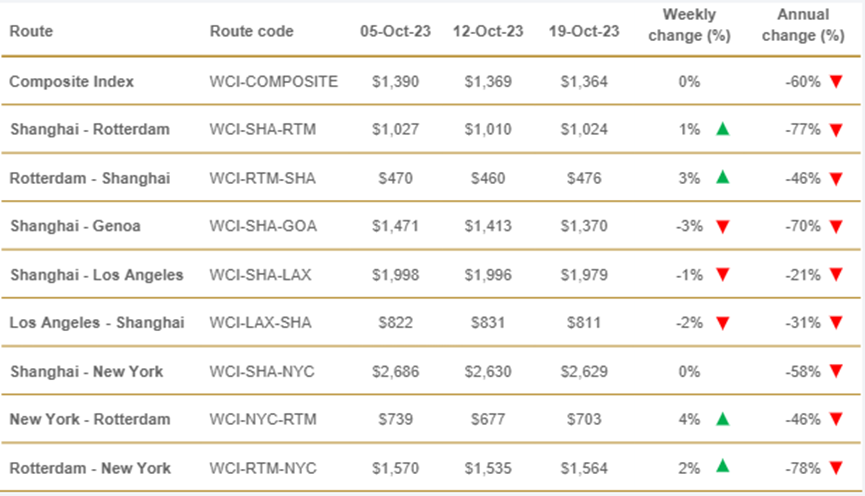This screenshot has width=865, height=496.
Task: Click the red annual arrow in Shanghai - New York row
Action: coord(836,371)
